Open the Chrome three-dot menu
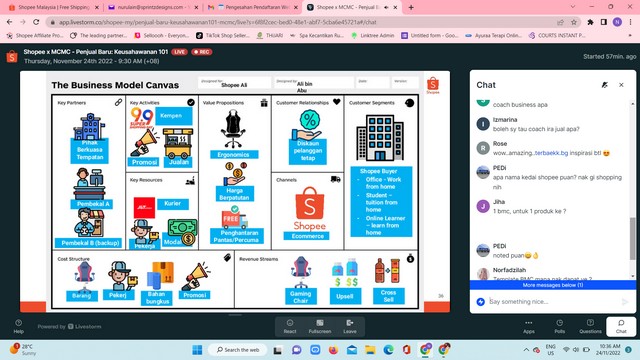 (x=631, y=22)
